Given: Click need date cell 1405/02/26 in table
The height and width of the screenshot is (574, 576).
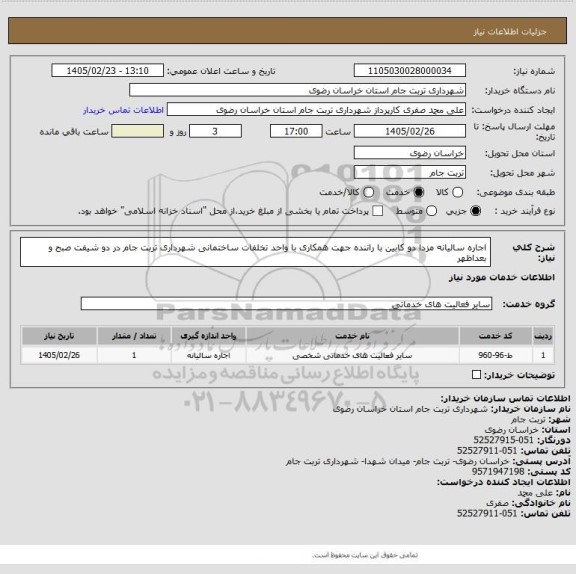Looking at the screenshot, I should pos(59,355).
